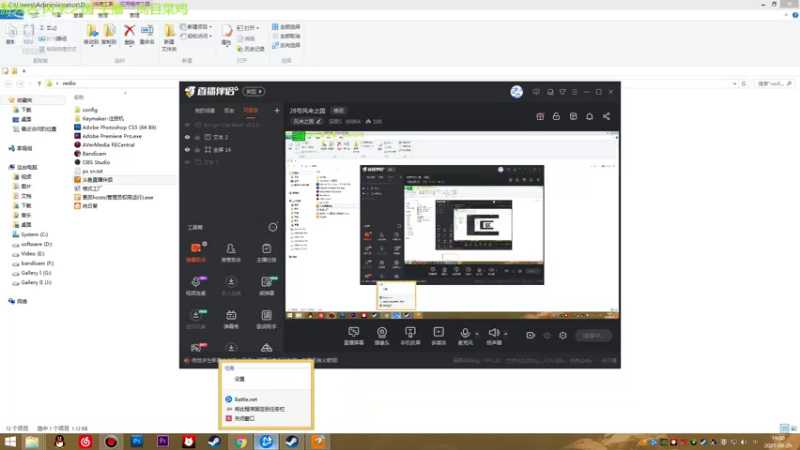Toggle visibility eye of Bongo Cat Mver source
Screen dimensions: 800x450
click(x=187, y=125)
